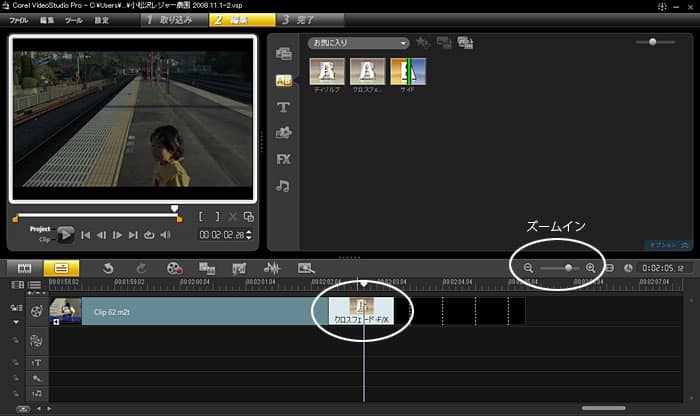Open the Title library T icon
700x416 pixels.
click(x=283, y=107)
